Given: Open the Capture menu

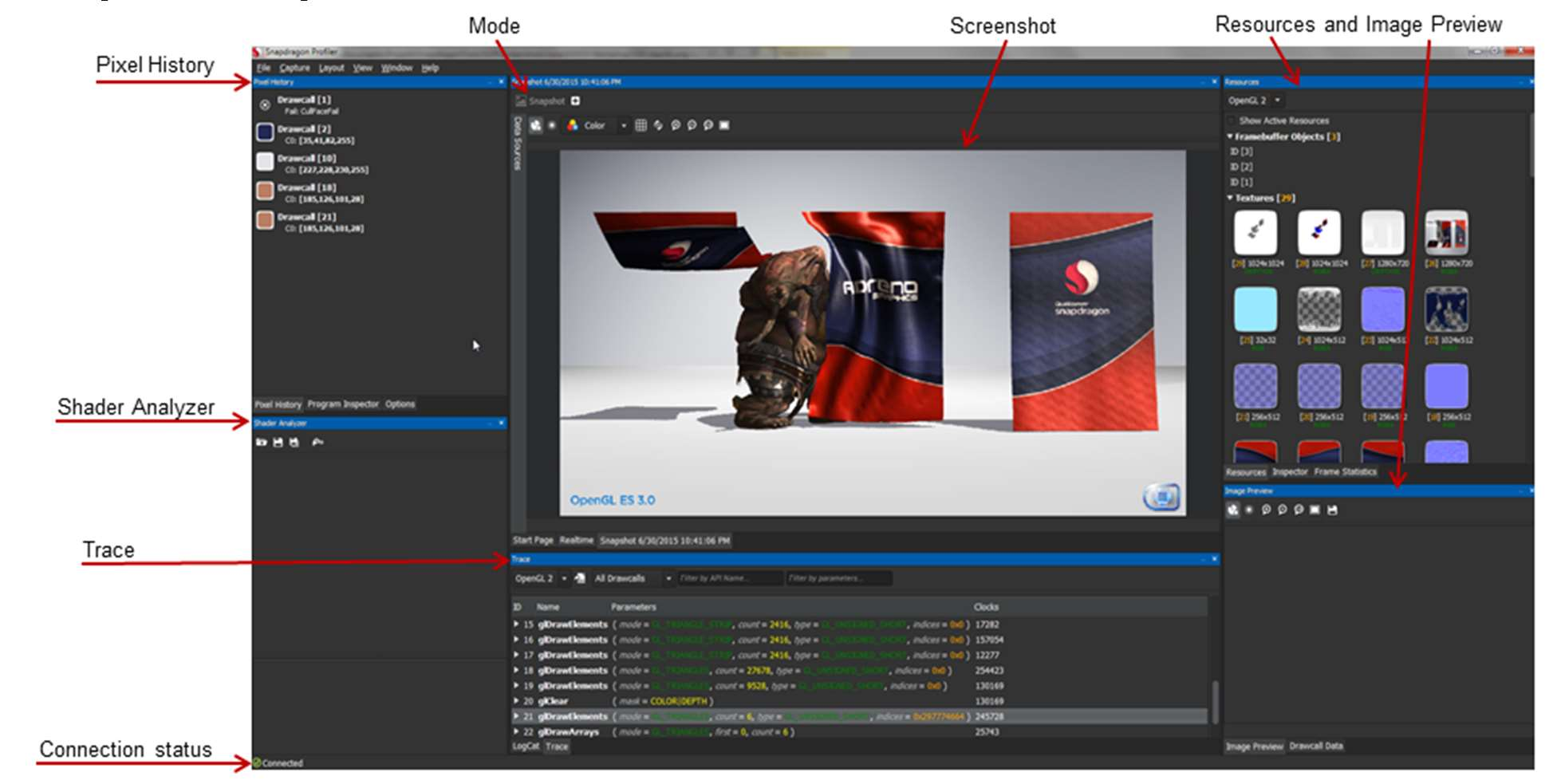Looking at the screenshot, I should pos(294,68).
